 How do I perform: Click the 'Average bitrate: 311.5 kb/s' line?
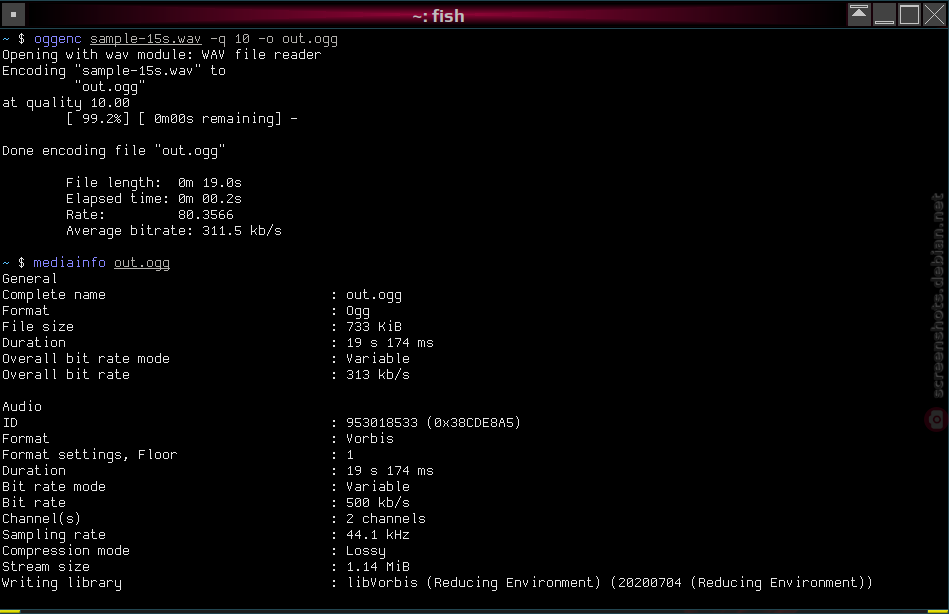[x=174, y=231]
